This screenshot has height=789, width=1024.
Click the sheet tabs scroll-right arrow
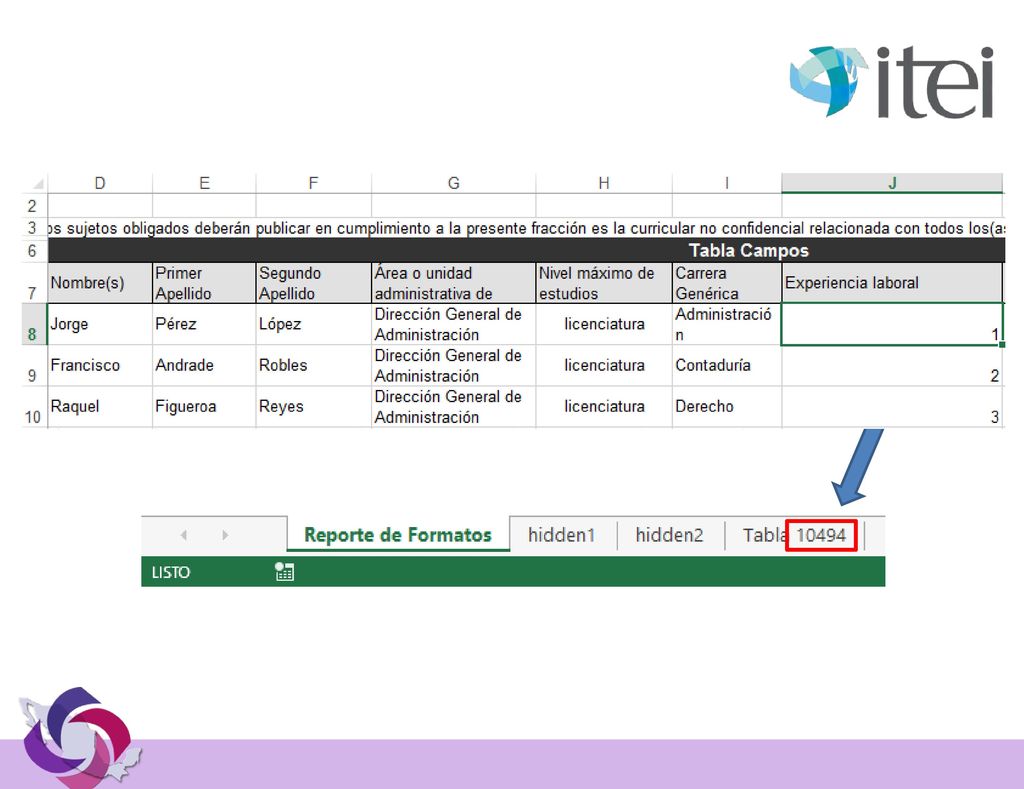click(225, 535)
